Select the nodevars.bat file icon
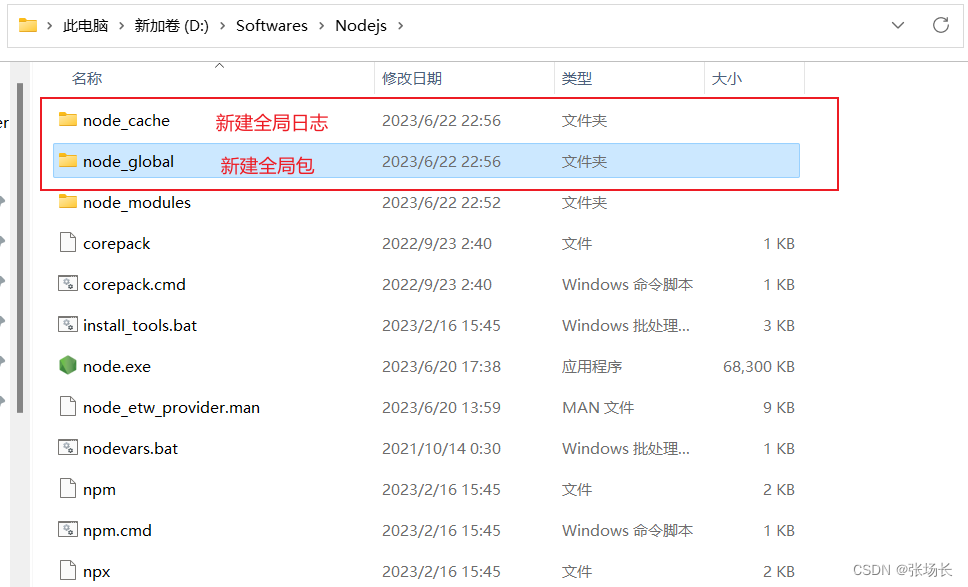 point(67,448)
